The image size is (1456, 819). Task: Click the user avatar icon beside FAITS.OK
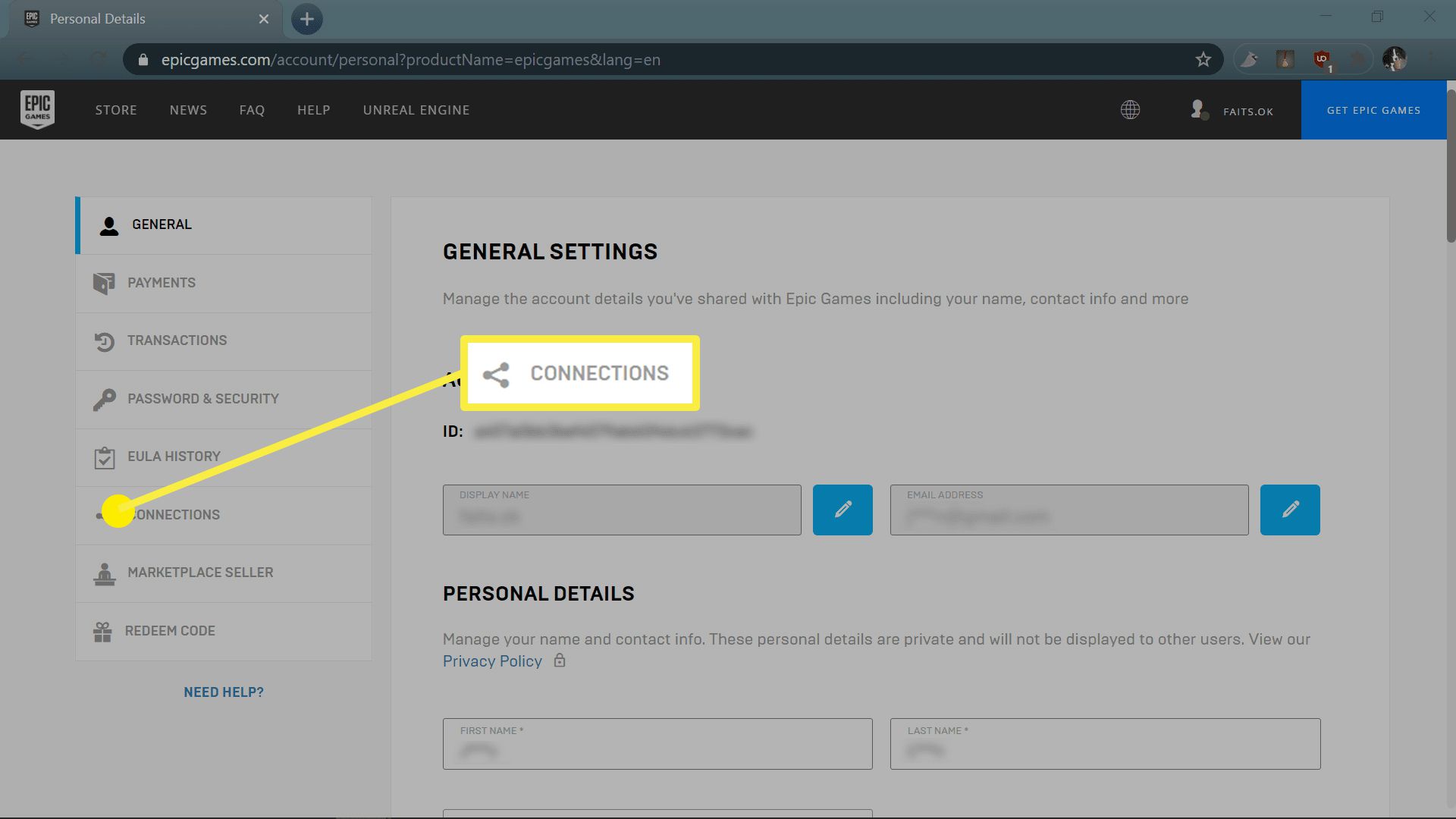1198,110
